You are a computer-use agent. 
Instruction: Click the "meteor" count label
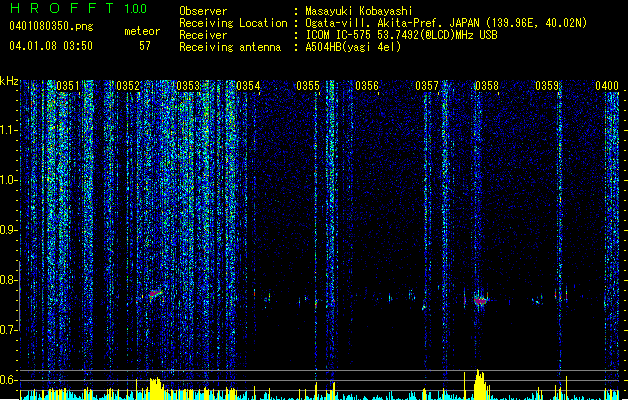pyautogui.click(x=142, y=31)
